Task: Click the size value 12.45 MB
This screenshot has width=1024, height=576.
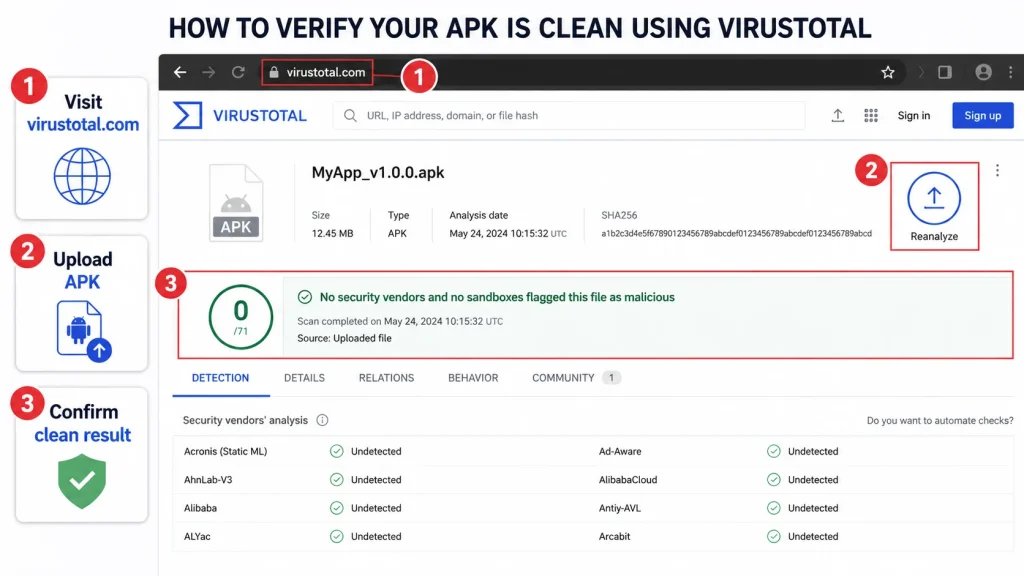Action: click(332, 233)
